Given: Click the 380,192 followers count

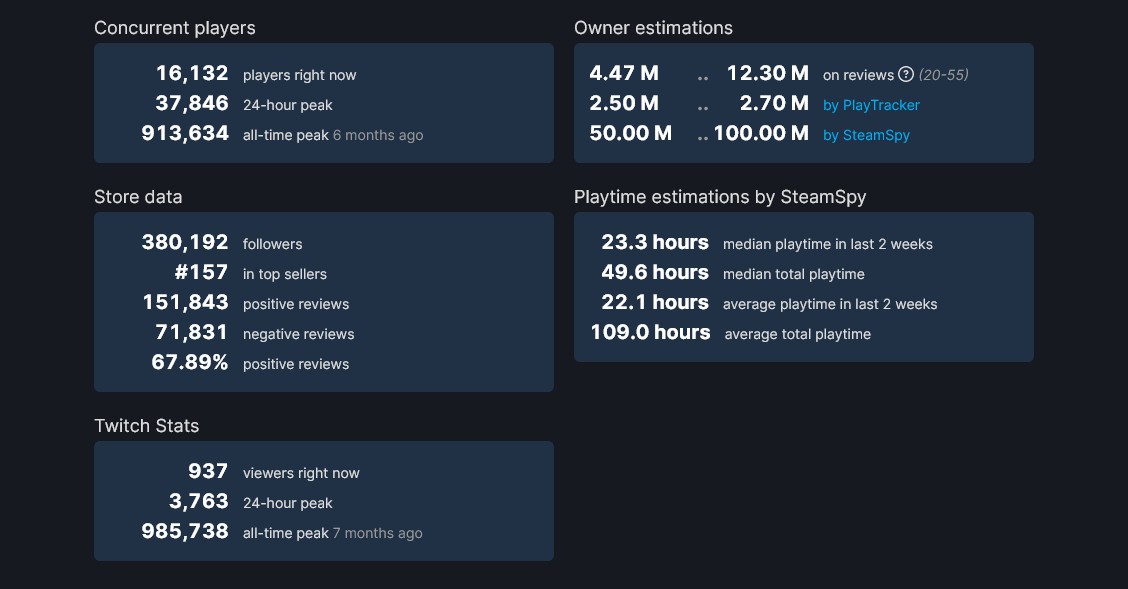Looking at the screenshot, I should click(185, 243).
